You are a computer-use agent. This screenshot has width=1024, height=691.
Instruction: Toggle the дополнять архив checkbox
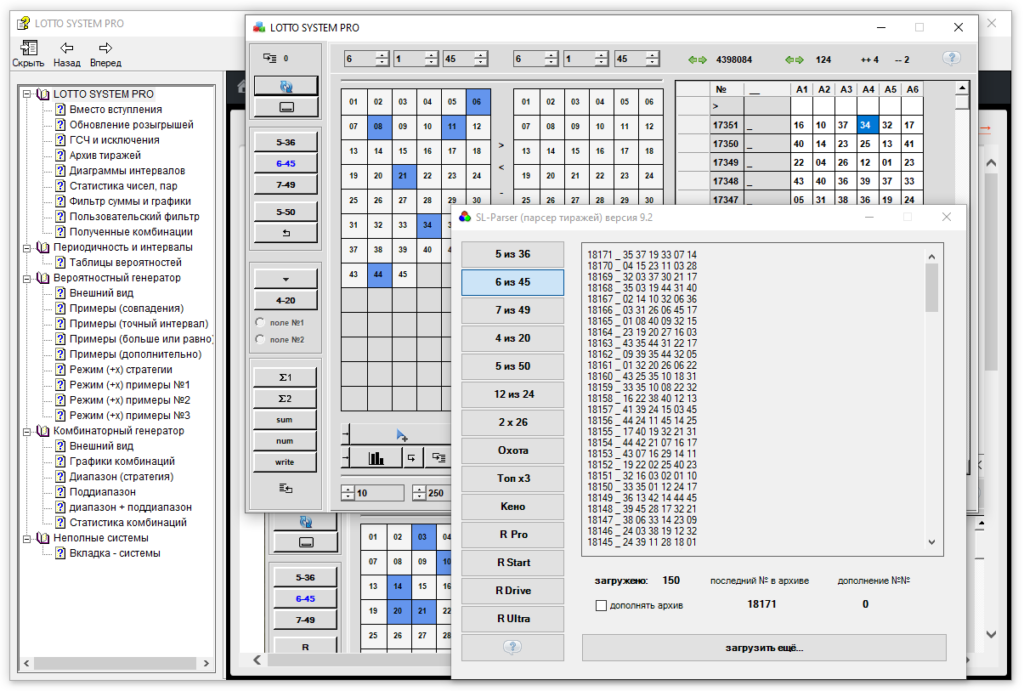pos(601,605)
